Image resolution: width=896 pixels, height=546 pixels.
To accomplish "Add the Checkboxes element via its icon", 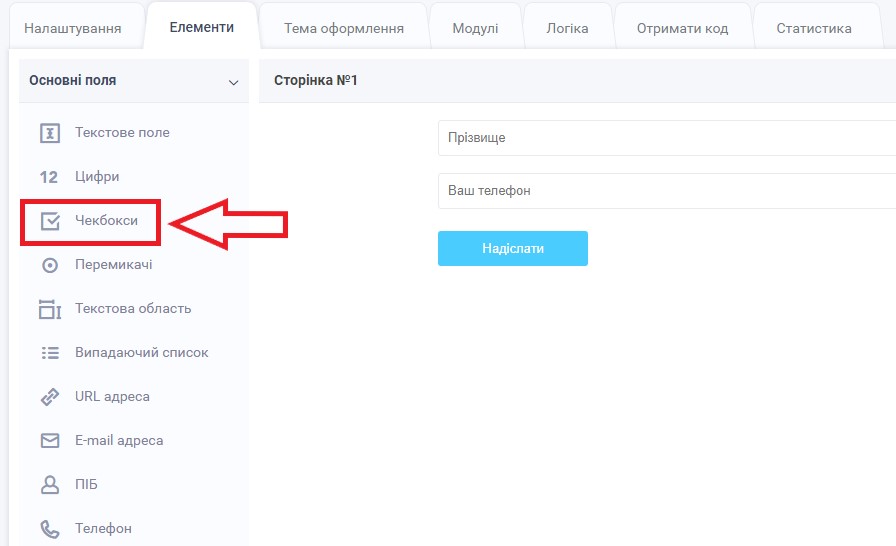I will pos(49,221).
